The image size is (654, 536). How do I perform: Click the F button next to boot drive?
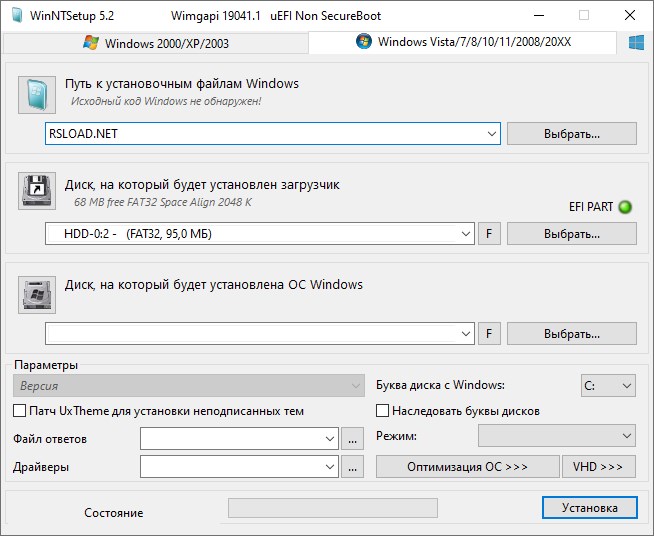click(x=489, y=234)
